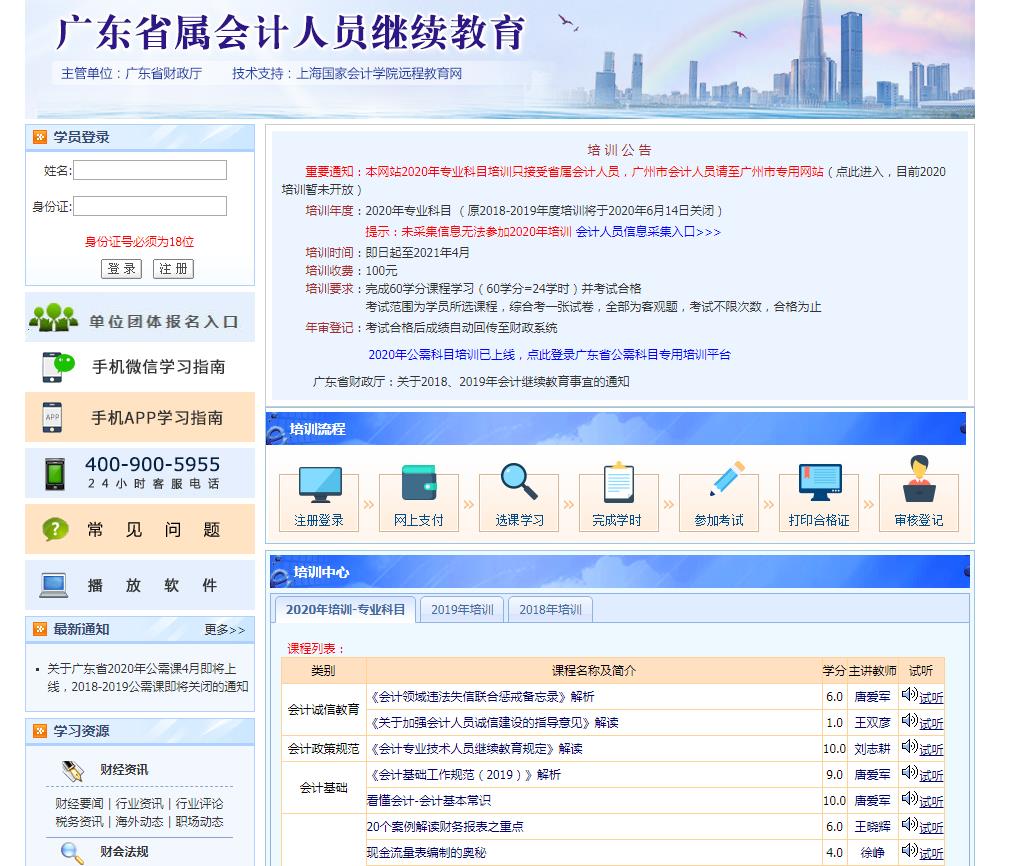Focus the 身份证 input field
The height and width of the screenshot is (866, 1033).
tap(150, 207)
